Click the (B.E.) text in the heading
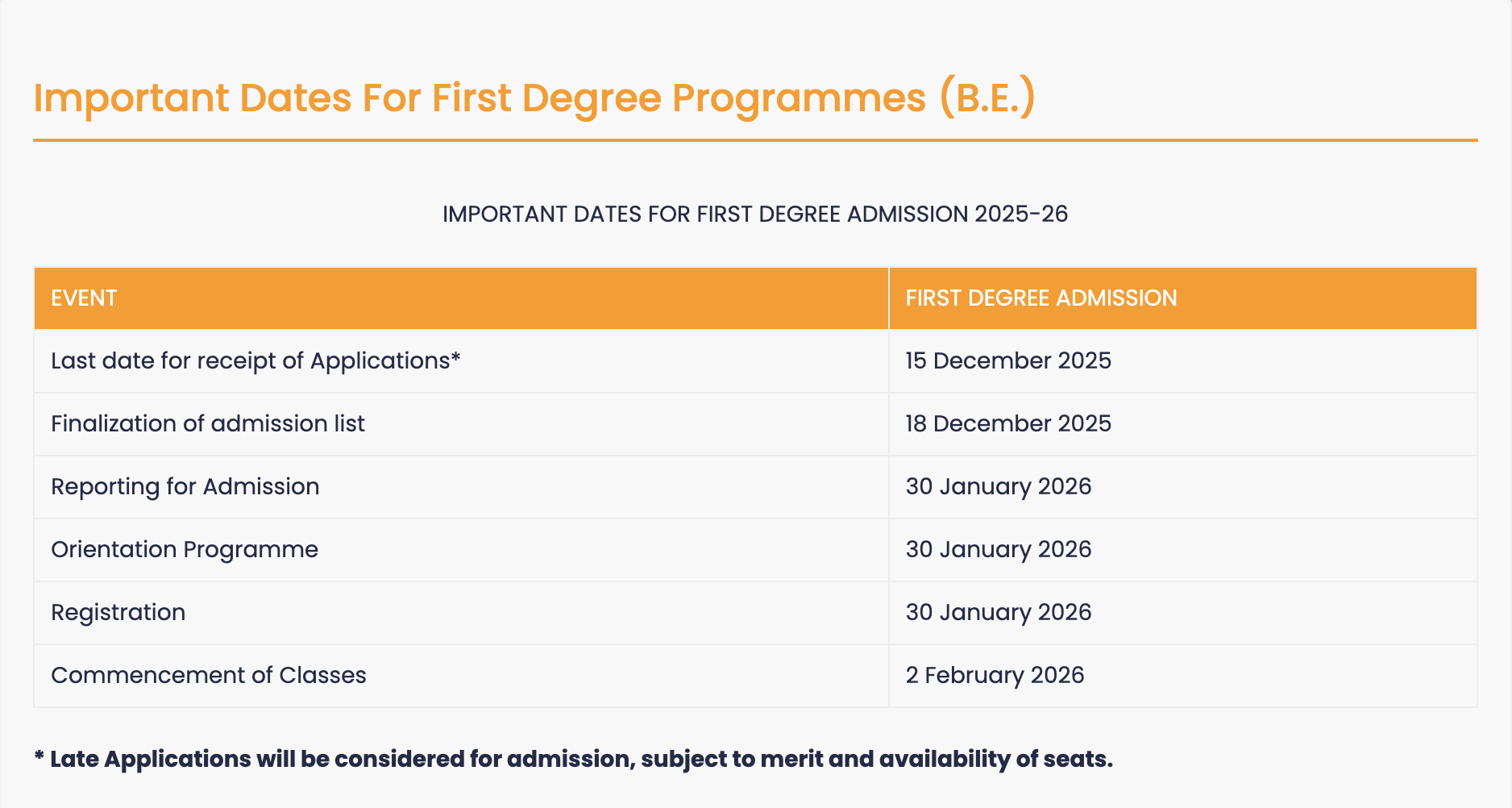The width and height of the screenshot is (1512, 808). coord(987,98)
